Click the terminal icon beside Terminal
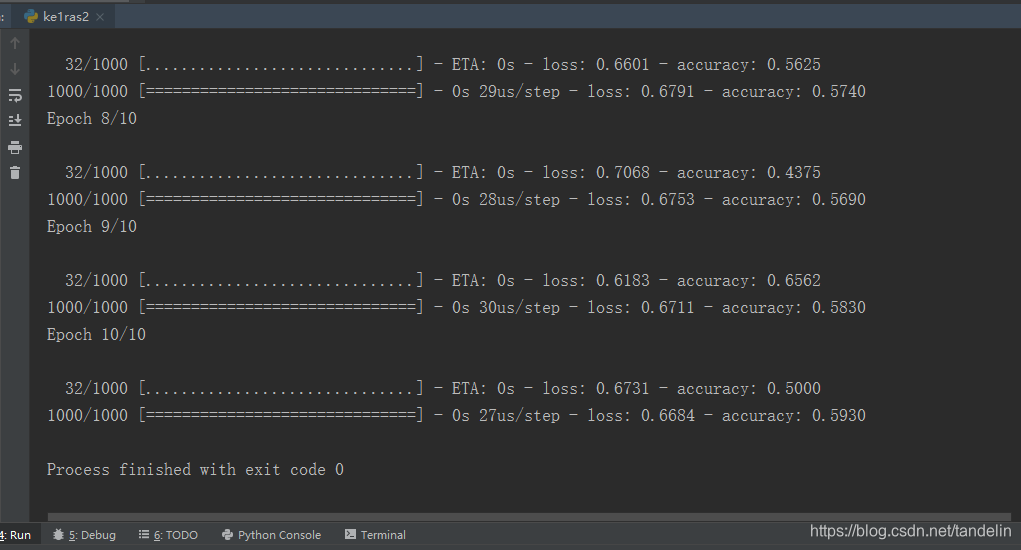 pyautogui.click(x=350, y=534)
